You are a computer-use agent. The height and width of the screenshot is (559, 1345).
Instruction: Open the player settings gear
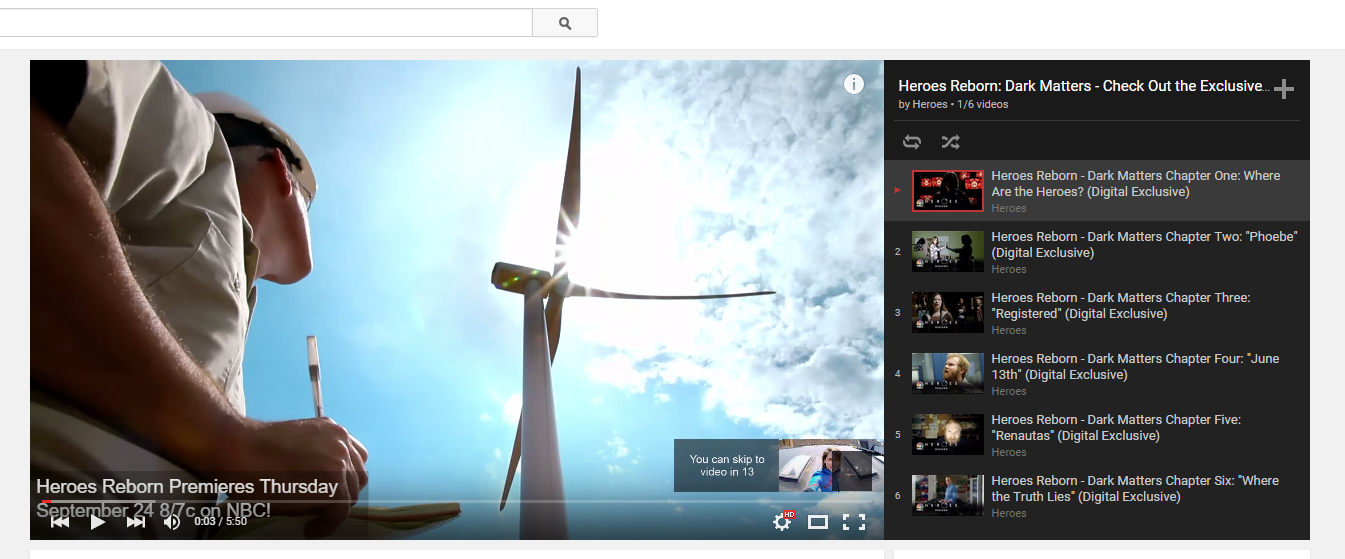pos(783,521)
